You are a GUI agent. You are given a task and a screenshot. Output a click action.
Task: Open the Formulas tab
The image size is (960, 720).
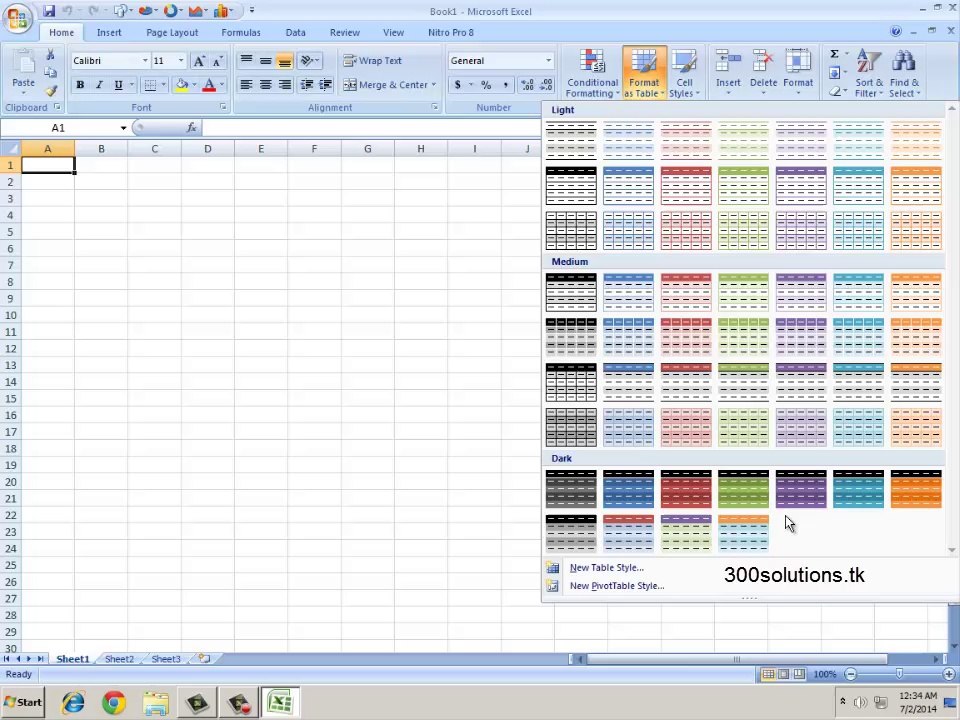[x=241, y=32]
